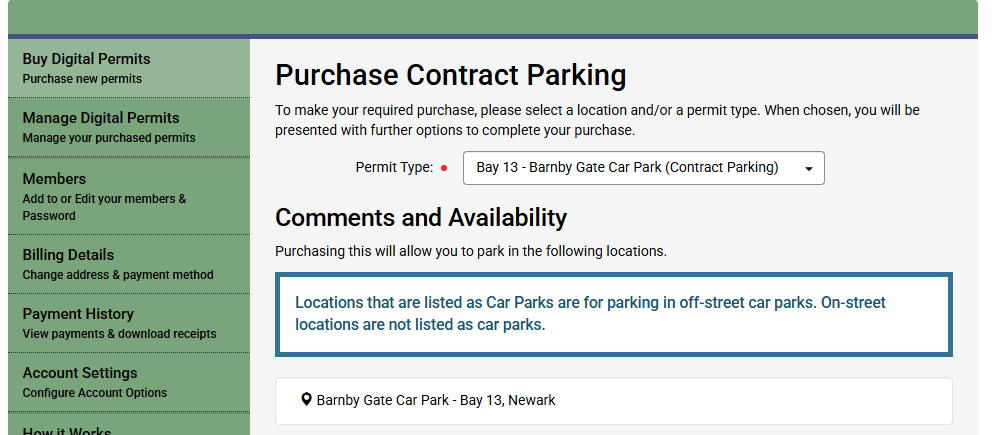Open Account Settings in the sidebar

pyautogui.click(x=80, y=373)
